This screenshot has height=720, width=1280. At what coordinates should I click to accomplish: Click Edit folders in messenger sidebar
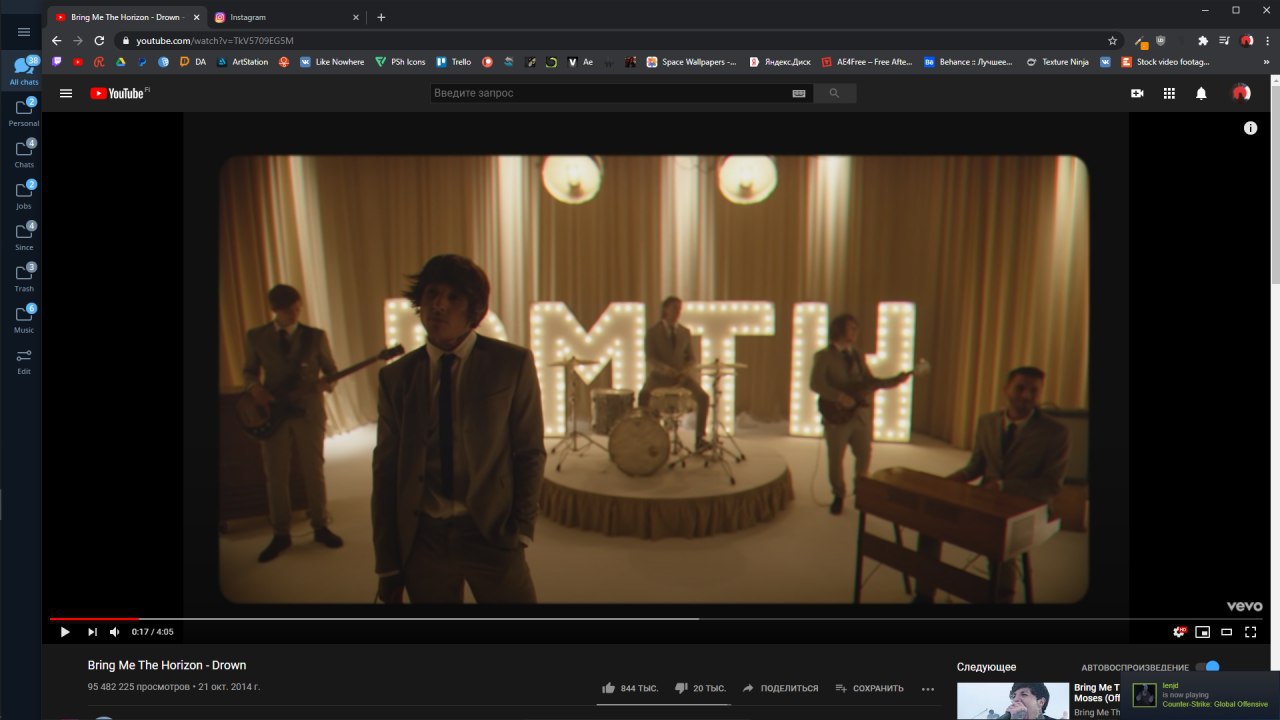tap(24, 361)
